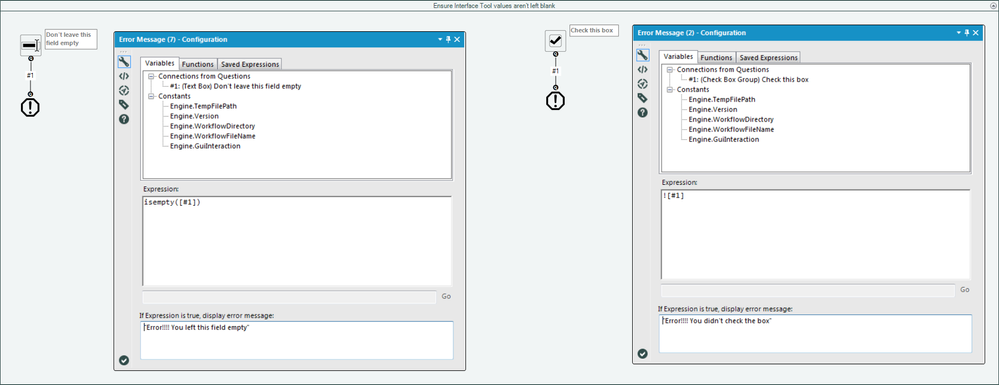Collapse Constants node in Error Message (2)
This screenshot has width=999, height=385.
click(x=670, y=90)
